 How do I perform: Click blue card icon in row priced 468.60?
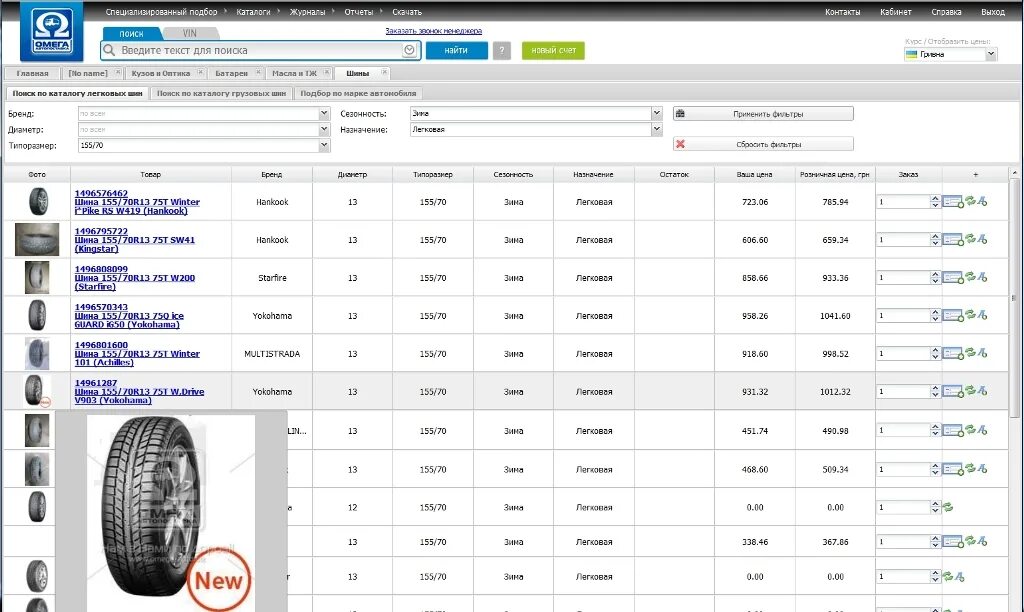(x=953, y=470)
